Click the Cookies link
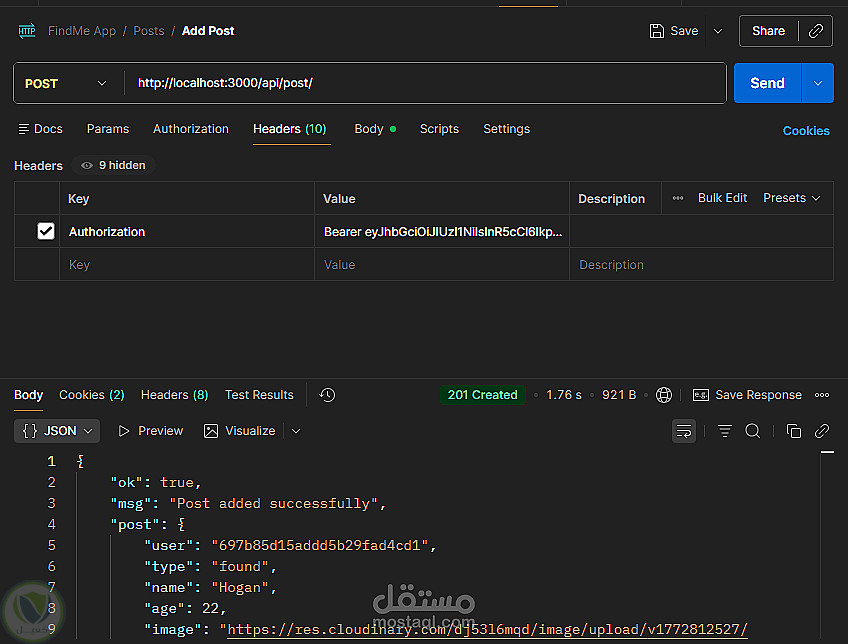 [x=806, y=131]
